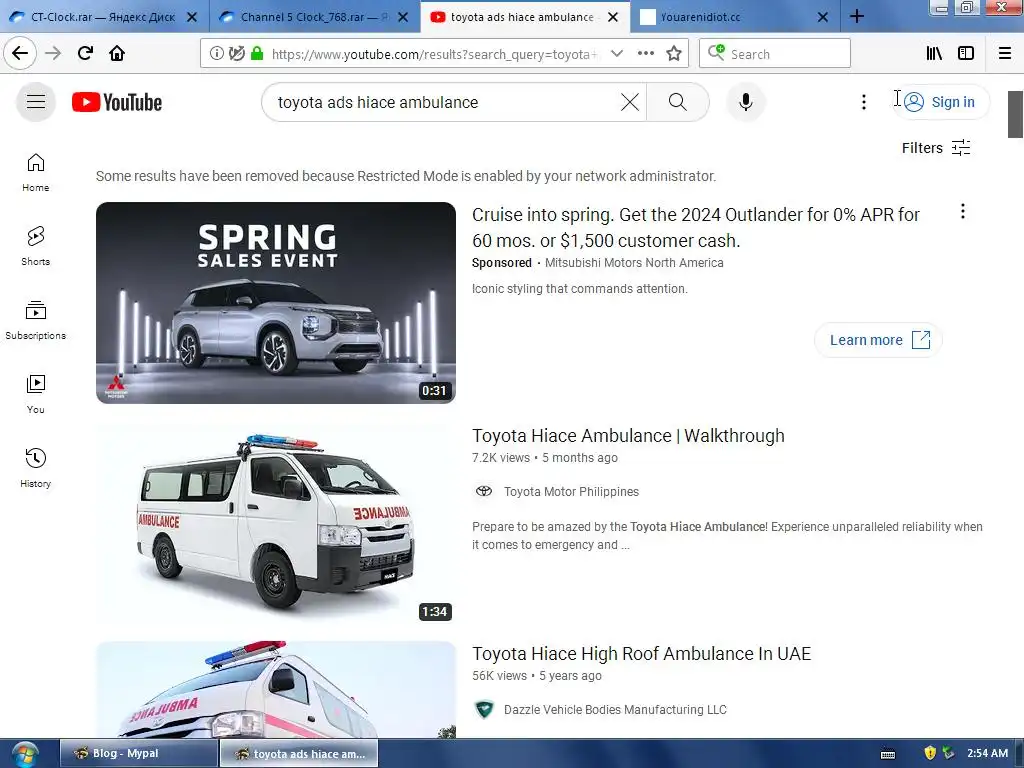This screenshot has height=768, width=1024.
Task: Reload the current page
Action: pos(85,53)
